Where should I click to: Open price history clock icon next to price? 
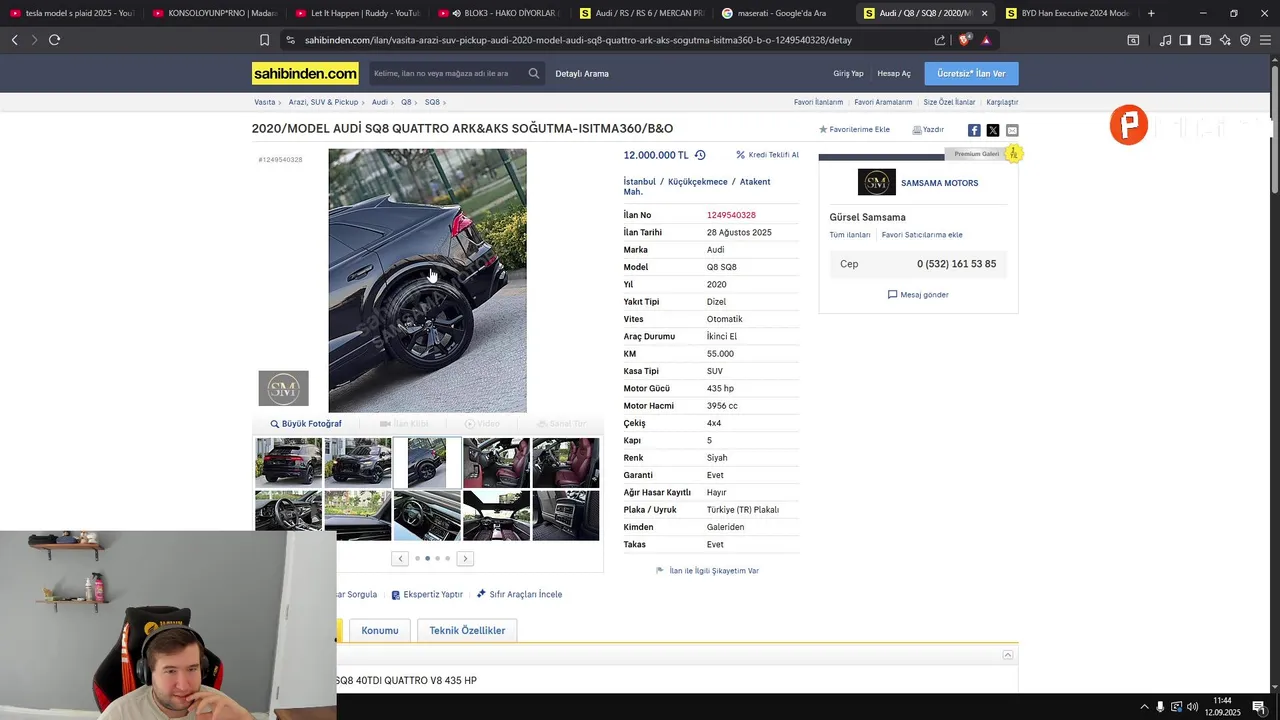point(700,155)
